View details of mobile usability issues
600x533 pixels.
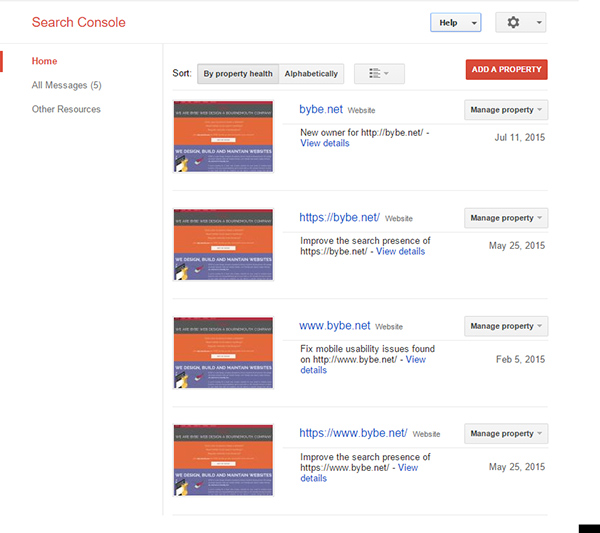pyautogui.click(x=416, y=360)
